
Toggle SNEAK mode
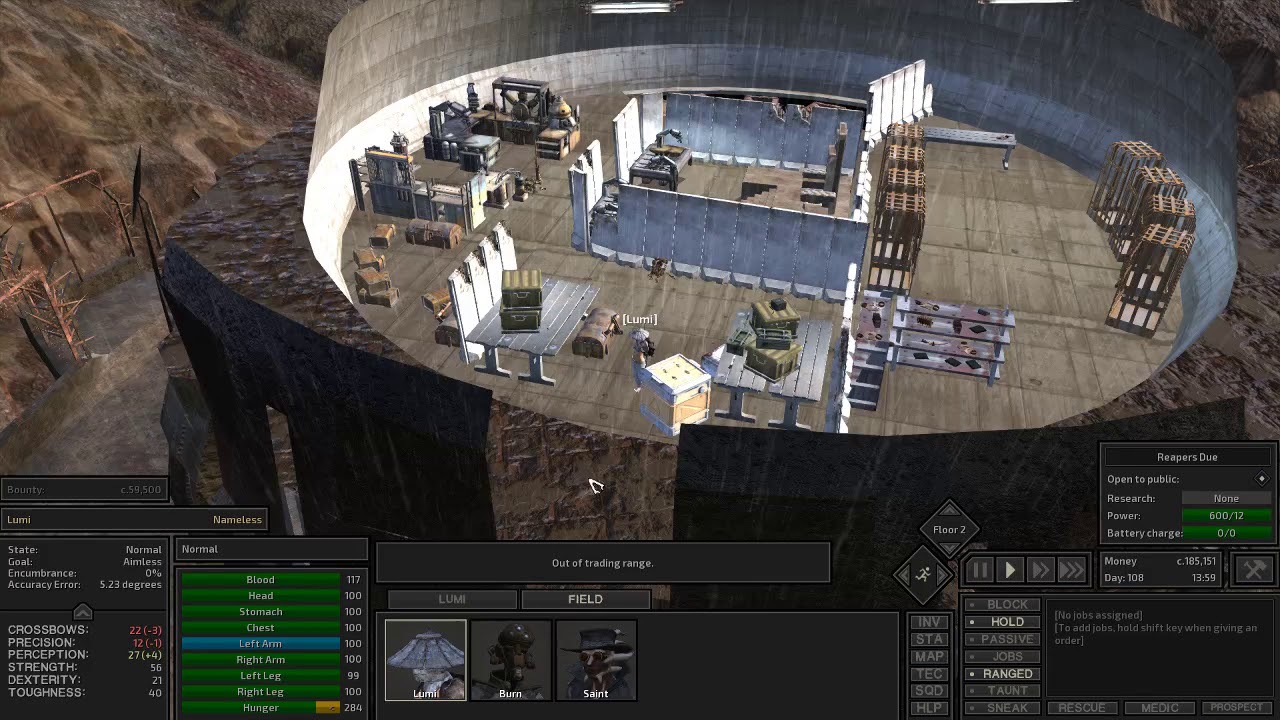pyautogui.click(x=1003, y=708)
